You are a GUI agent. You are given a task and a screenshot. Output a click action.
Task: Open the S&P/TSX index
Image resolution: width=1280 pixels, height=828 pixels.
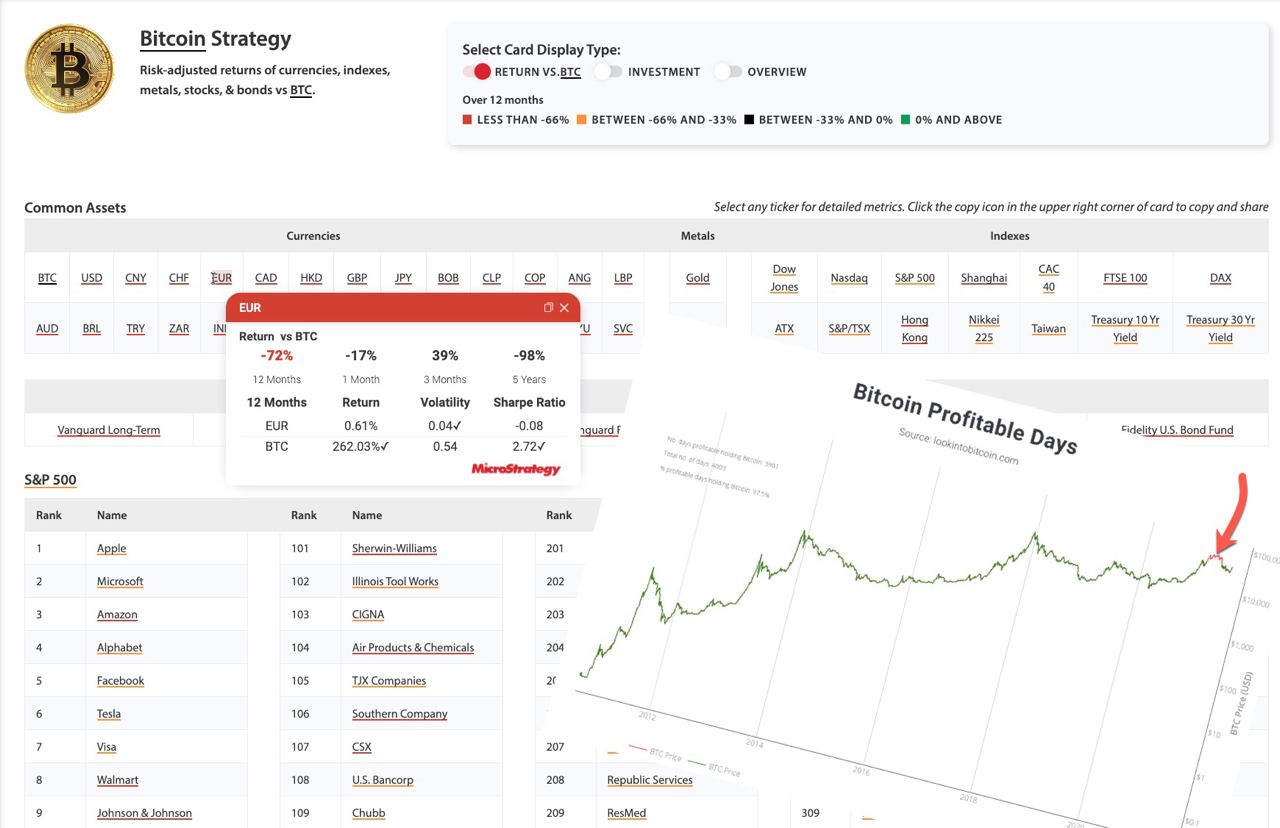click(x=849, y=329)
